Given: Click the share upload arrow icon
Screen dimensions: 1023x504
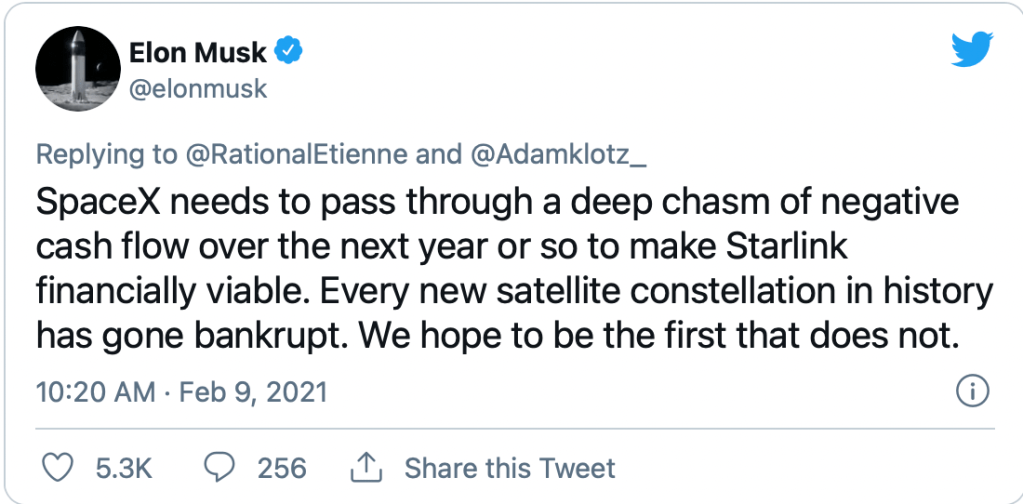Looking at the screenshot, I should (x=367, y=465).
